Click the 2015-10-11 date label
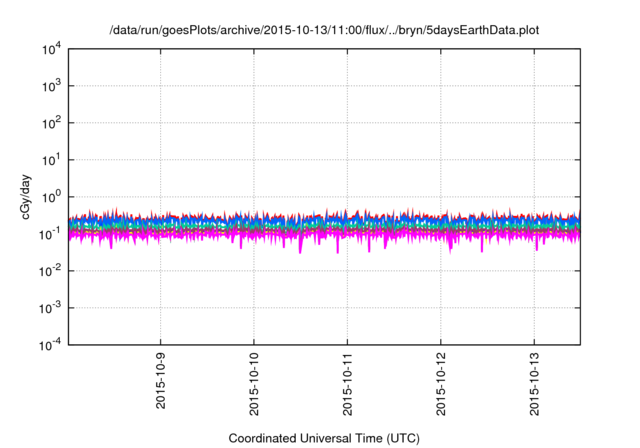Screen dimensions: 640x448 pos(348,384)
